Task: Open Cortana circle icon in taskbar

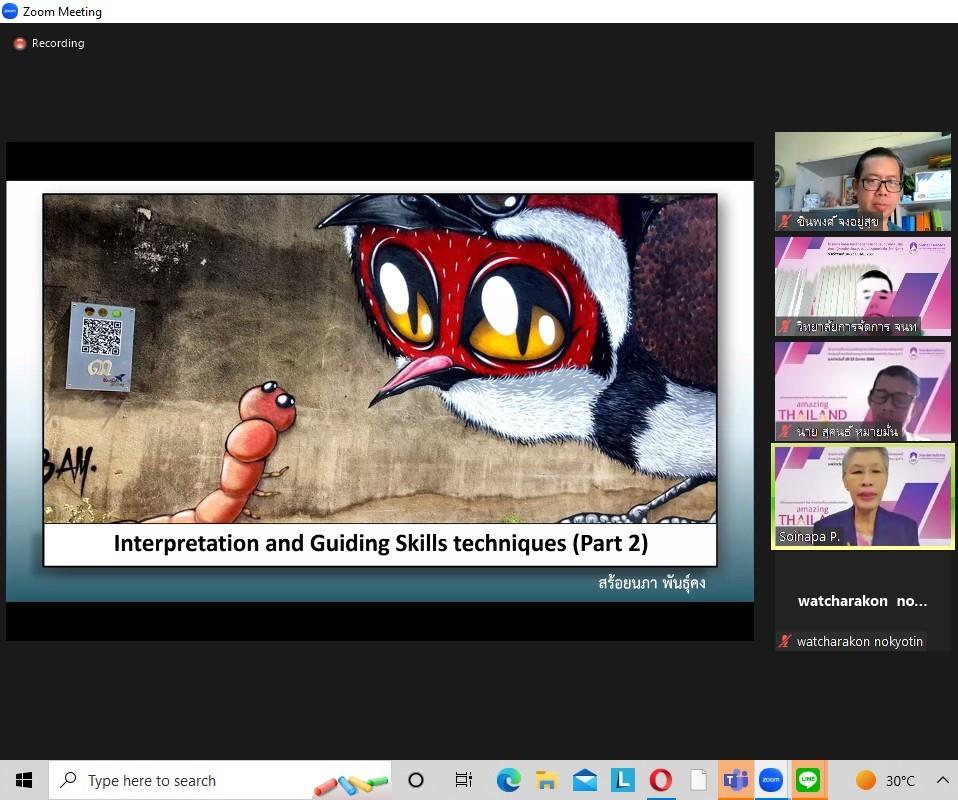Action: tap(416, 780)
